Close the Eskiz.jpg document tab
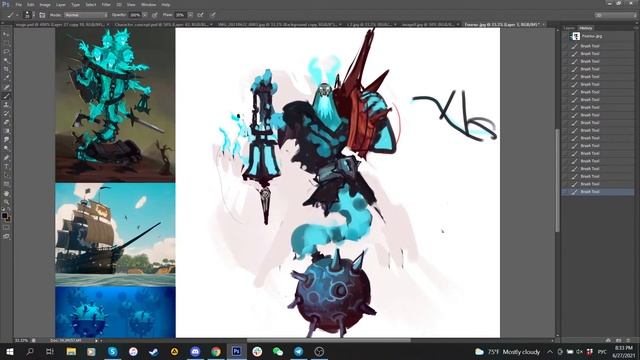This screenshot has height=360, width=640. click(x=543, y=24)
